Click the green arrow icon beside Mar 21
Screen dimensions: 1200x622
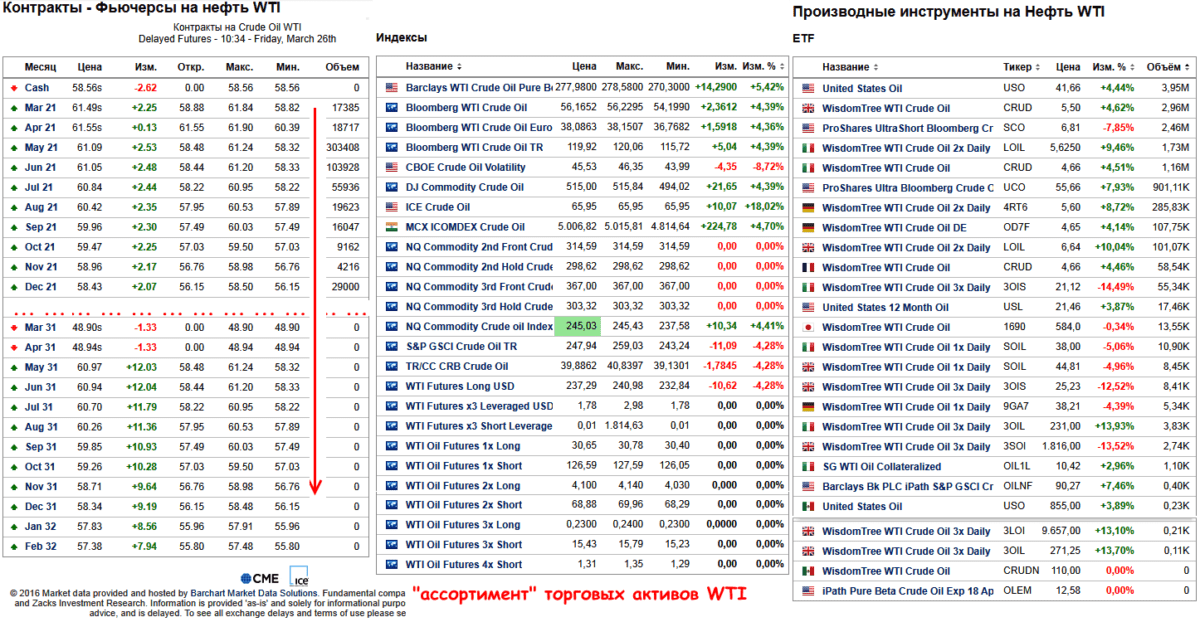pyautogui.click(x=13, y=108)
